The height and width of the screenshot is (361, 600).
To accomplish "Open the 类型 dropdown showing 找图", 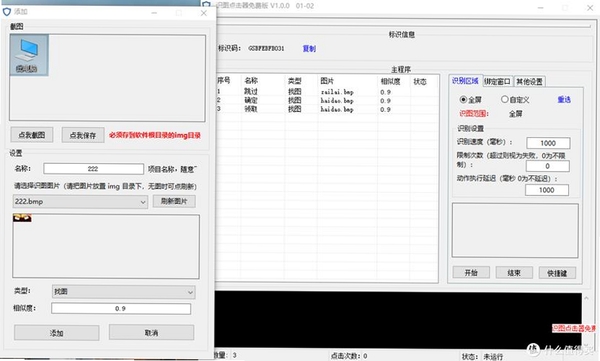I will click(123, 292).
